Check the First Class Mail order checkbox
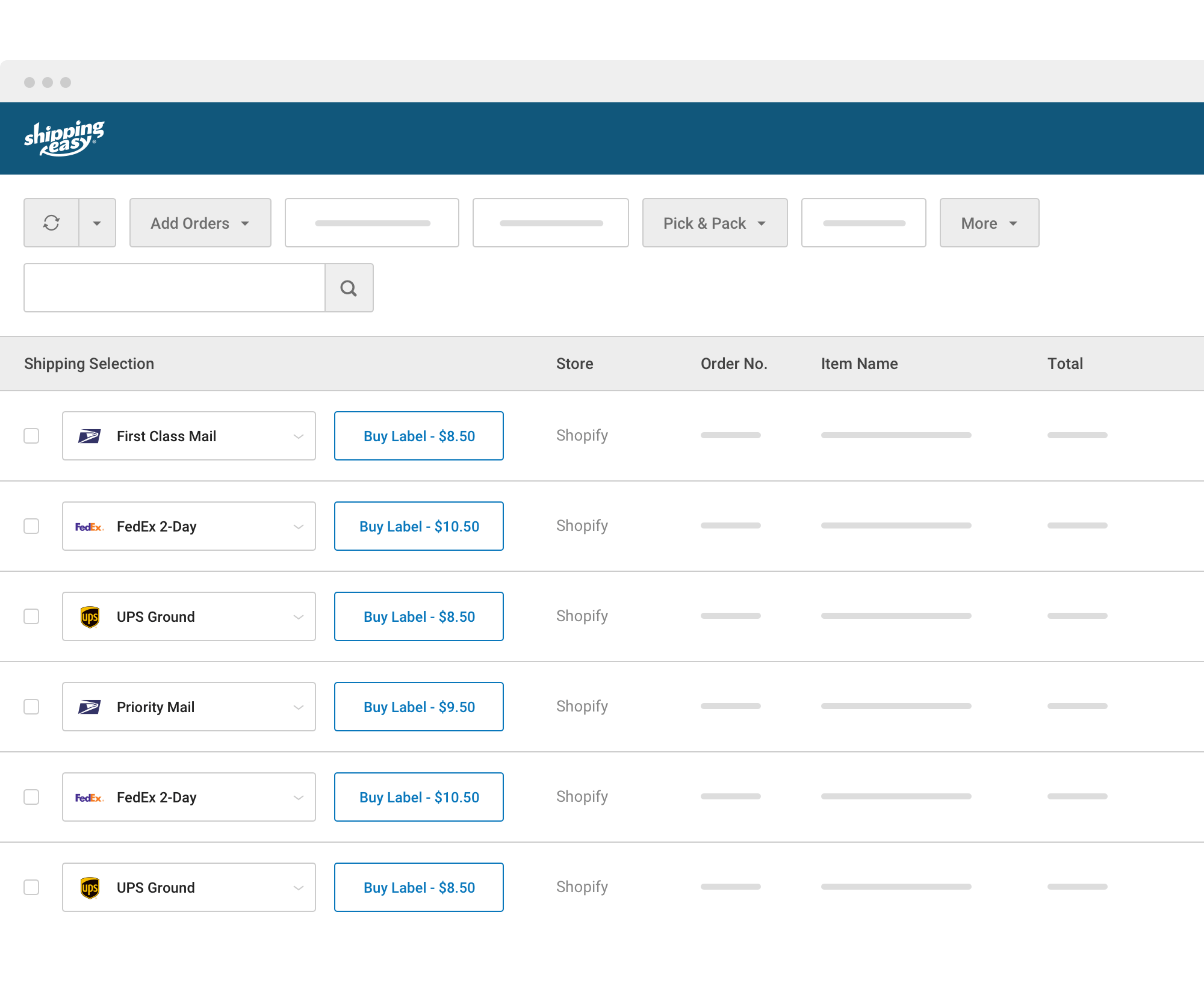Screen dimensions: 1204x992 [x=31, y=436]
